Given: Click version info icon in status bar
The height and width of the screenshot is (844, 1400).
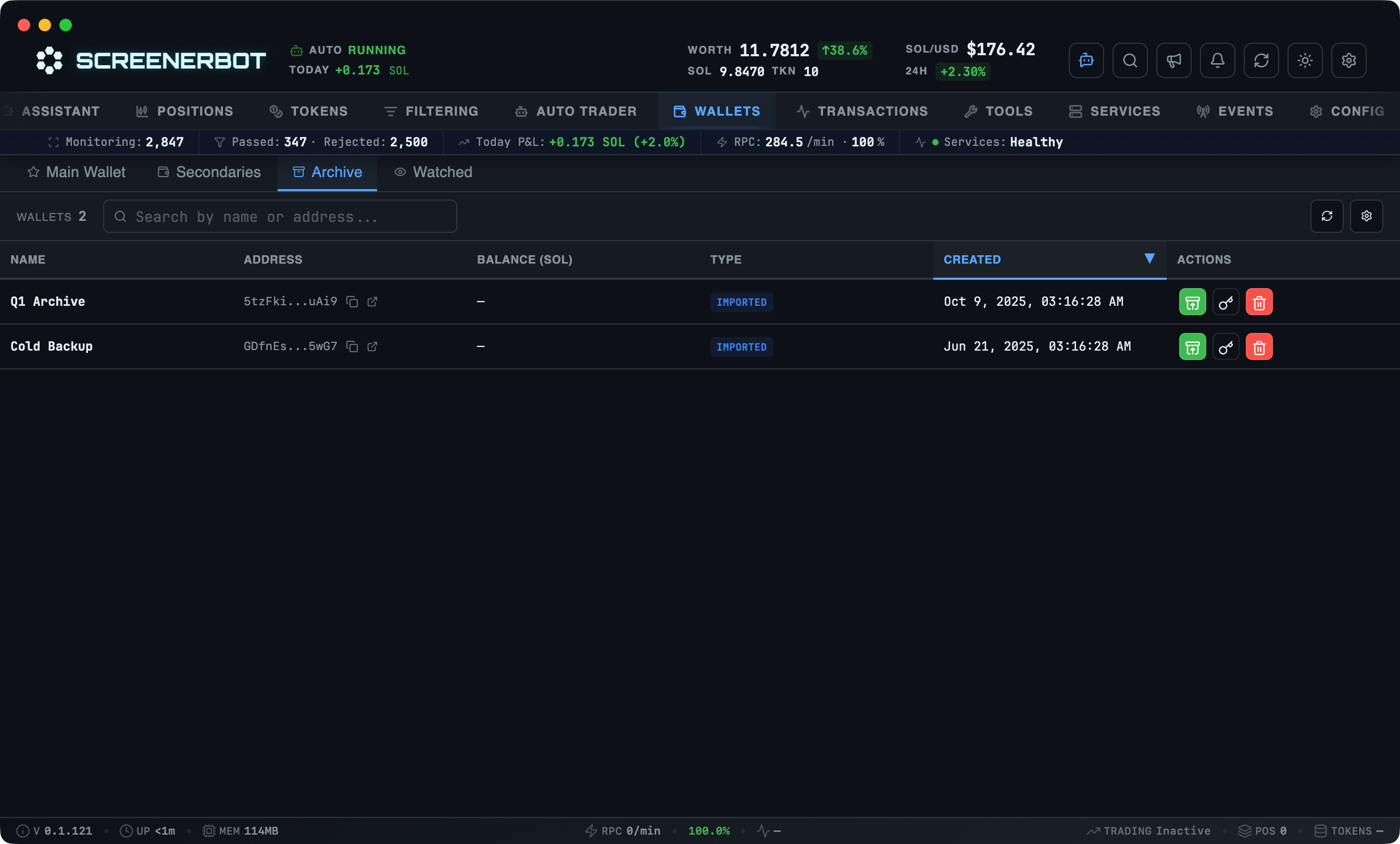Looking at the screenshot, I should click(x=23, y=831).
